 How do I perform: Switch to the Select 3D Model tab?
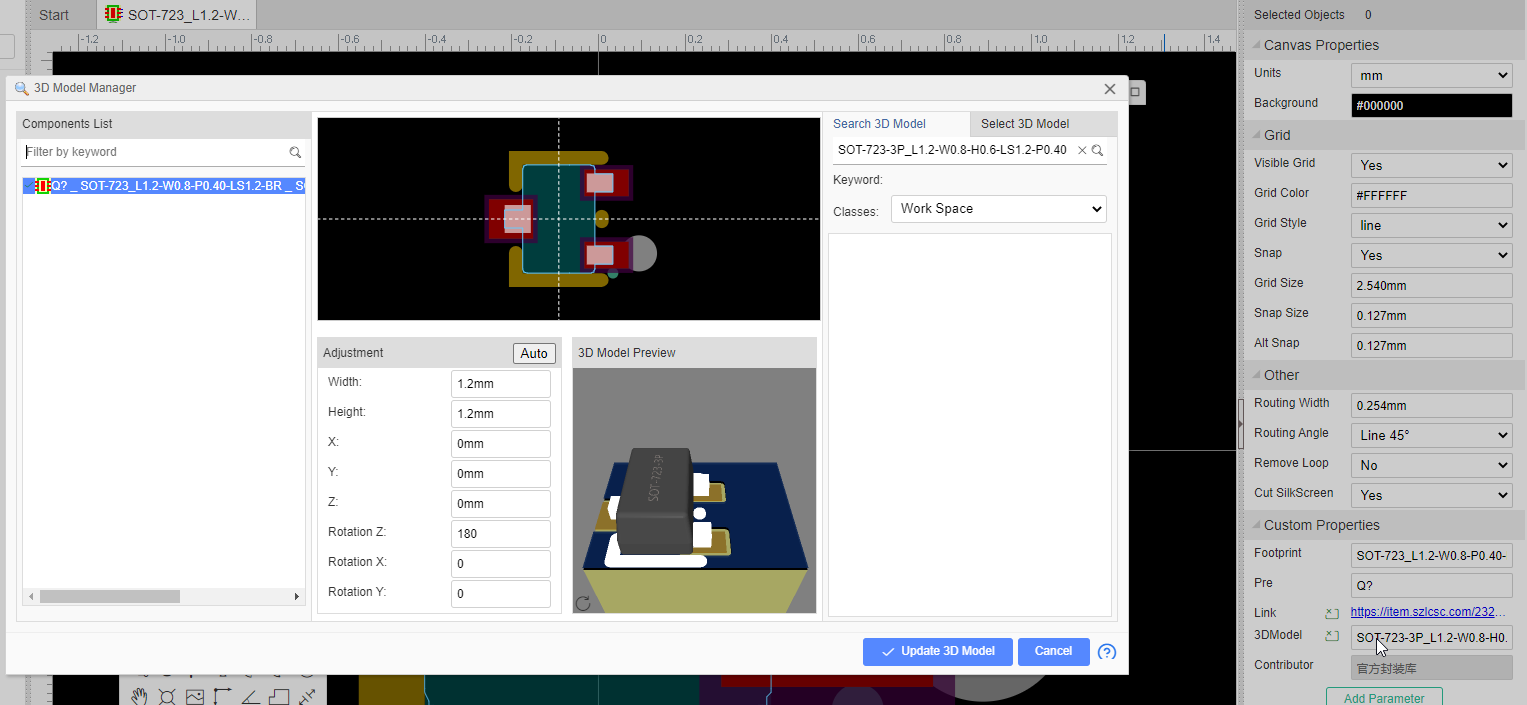[1043, 124]
